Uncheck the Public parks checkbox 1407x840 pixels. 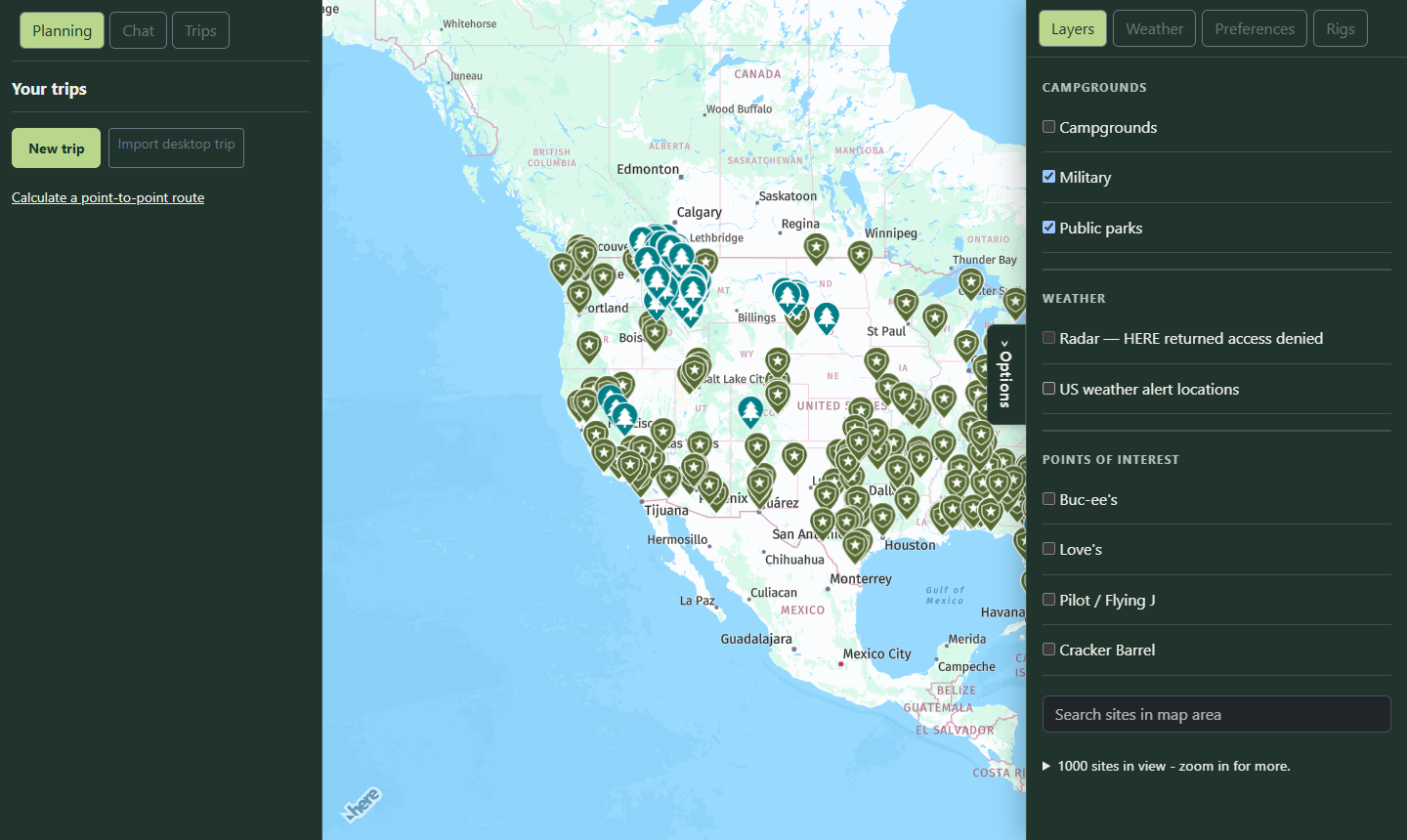pyautogui.click(x=1048, y=228)
